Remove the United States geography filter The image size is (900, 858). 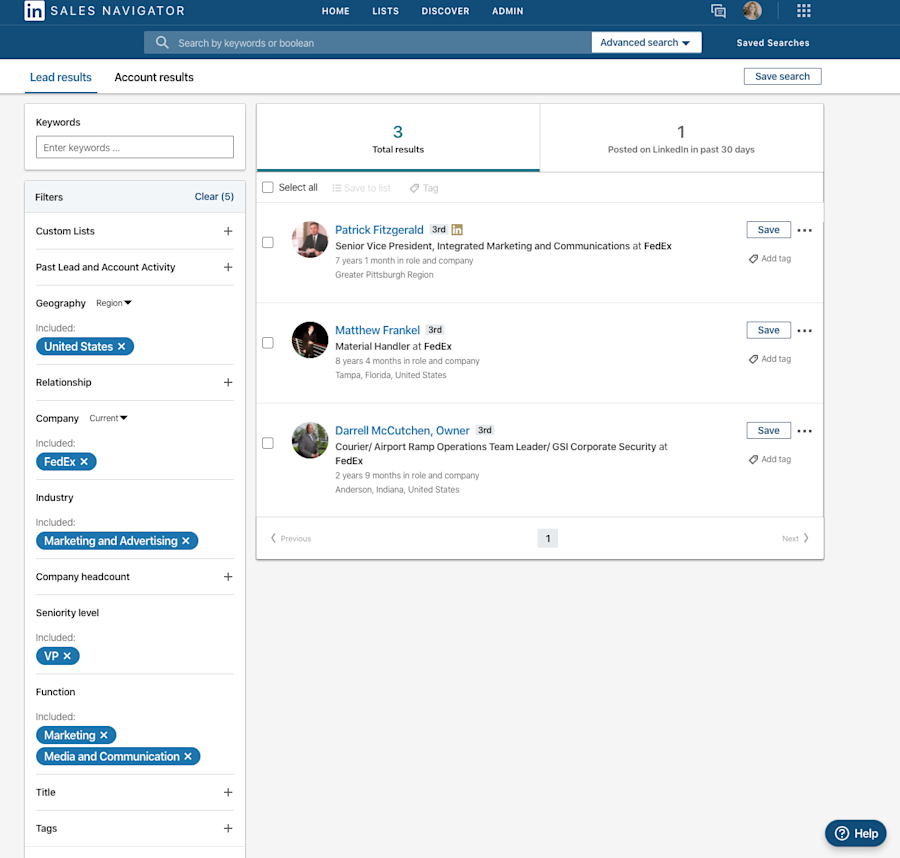click(x=121, y=346)
